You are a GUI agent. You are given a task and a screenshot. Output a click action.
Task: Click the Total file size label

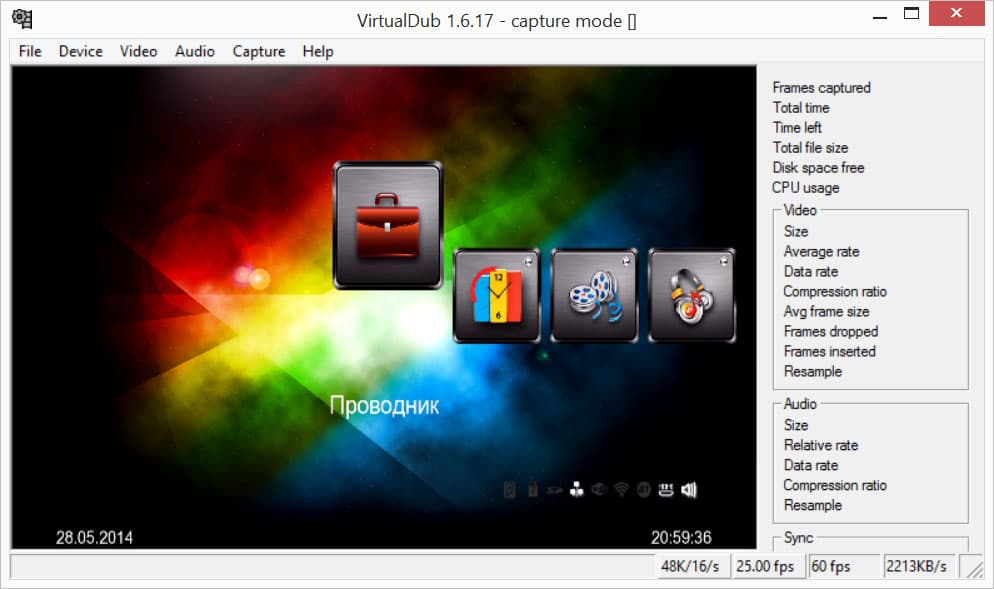click(x=810, y=148)
